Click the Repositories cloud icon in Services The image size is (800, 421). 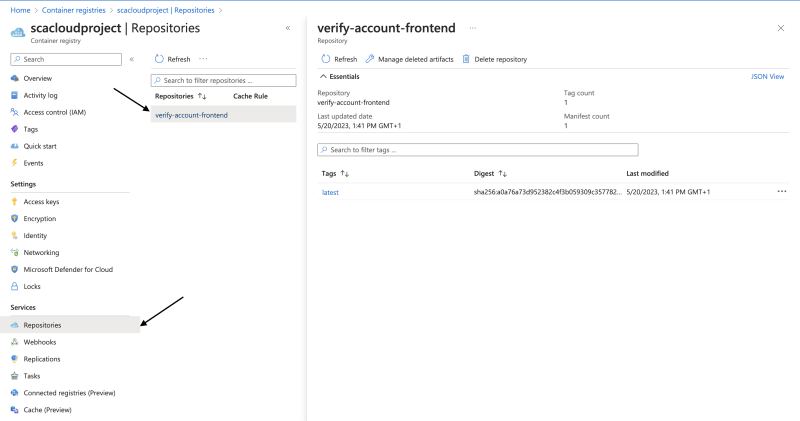(x=14, y=325)
